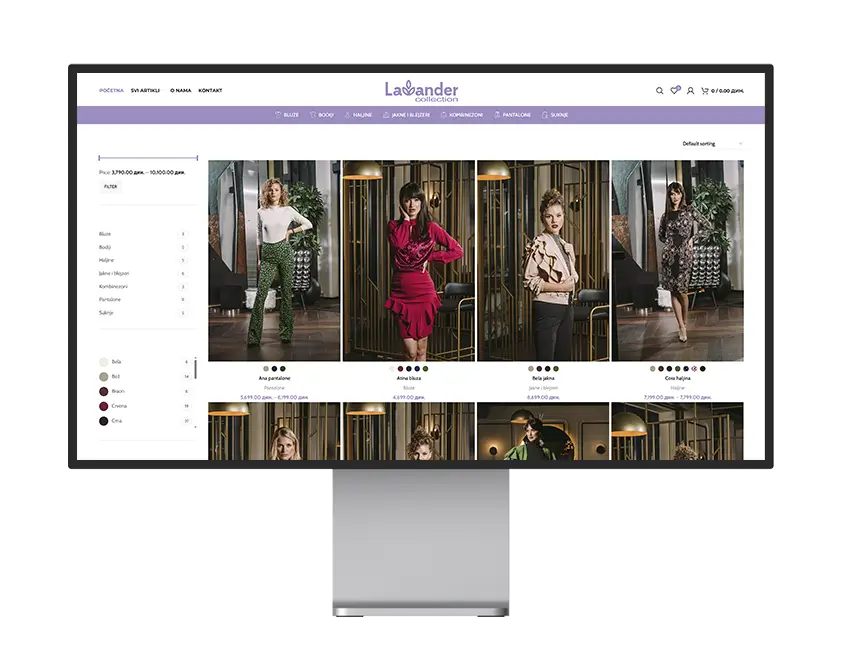The height and width of the screenshot is (666, 843).
Task: Filter by Crna color swatch
Action: point(104,421)
